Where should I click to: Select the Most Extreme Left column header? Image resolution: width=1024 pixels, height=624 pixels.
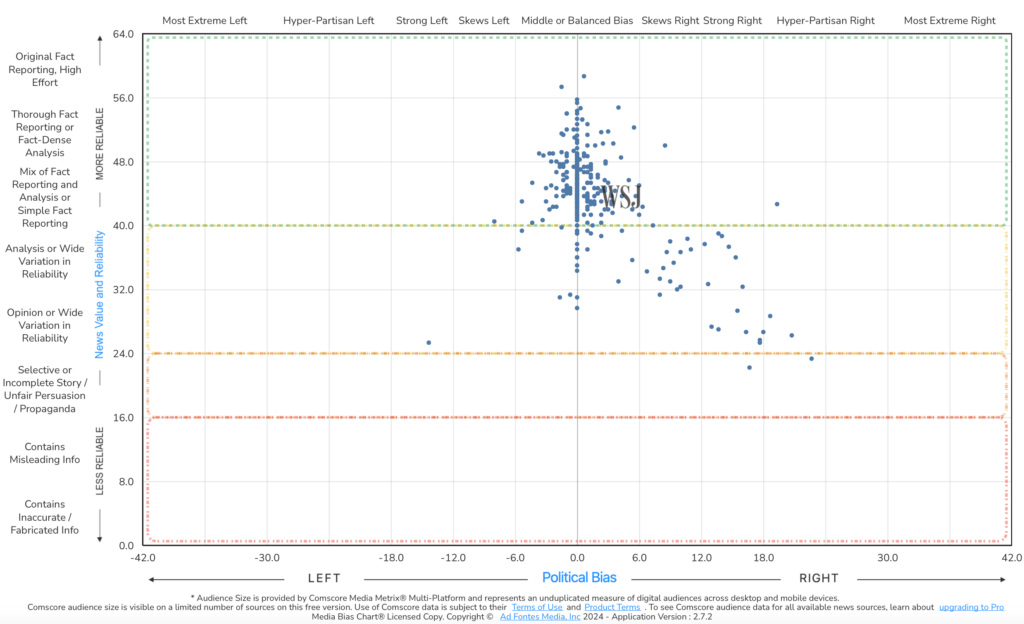point(204,20)
